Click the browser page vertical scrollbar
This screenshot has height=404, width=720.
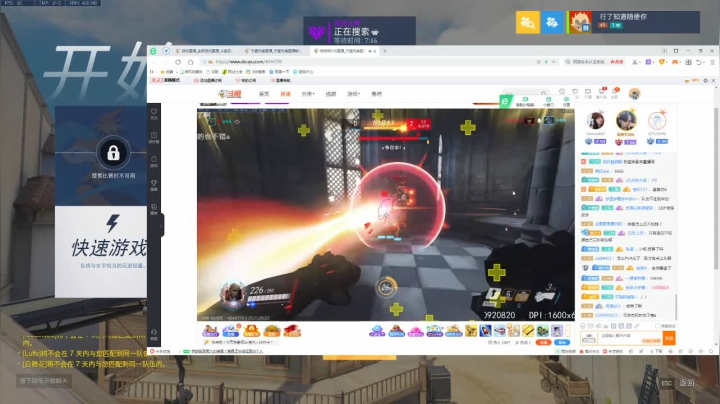tap(716, 188)
